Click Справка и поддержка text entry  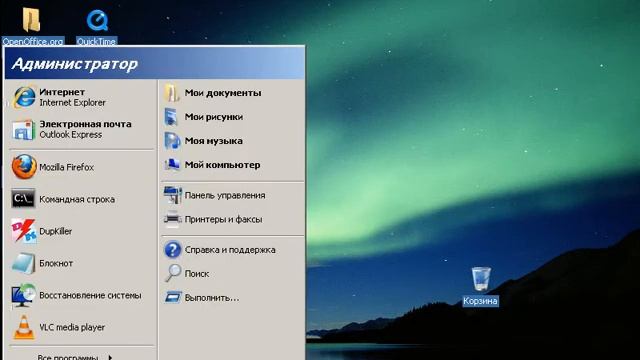pyautogui.click(x=230, y=250)
